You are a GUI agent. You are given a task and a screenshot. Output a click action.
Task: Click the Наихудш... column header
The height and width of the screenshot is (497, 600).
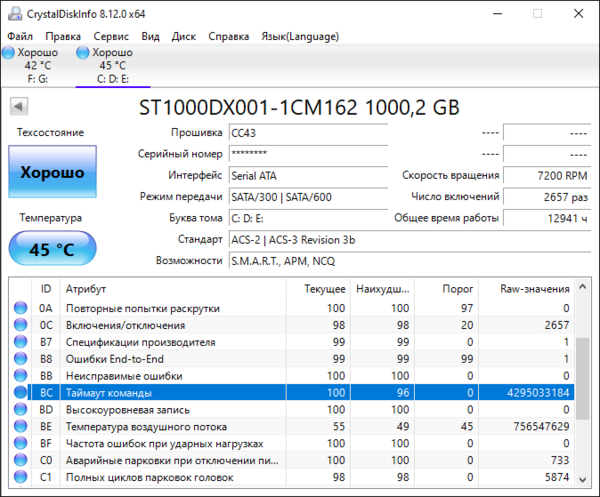pos(382,288)
